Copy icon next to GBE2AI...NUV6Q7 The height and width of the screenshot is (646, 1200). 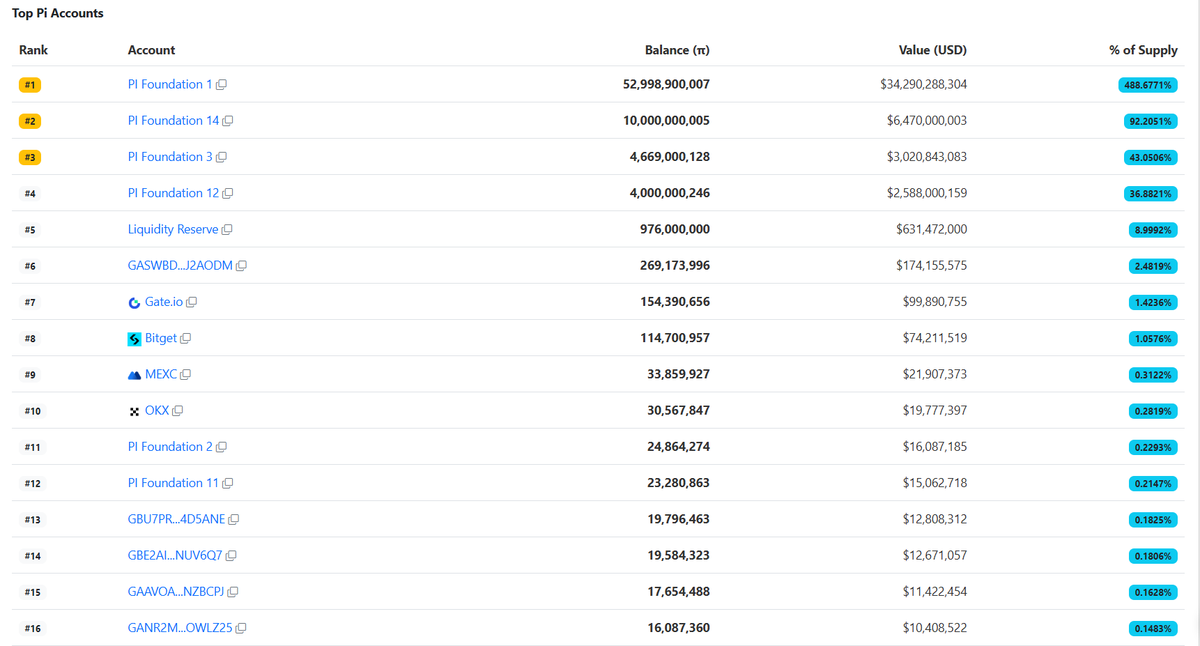coord(232,556)
